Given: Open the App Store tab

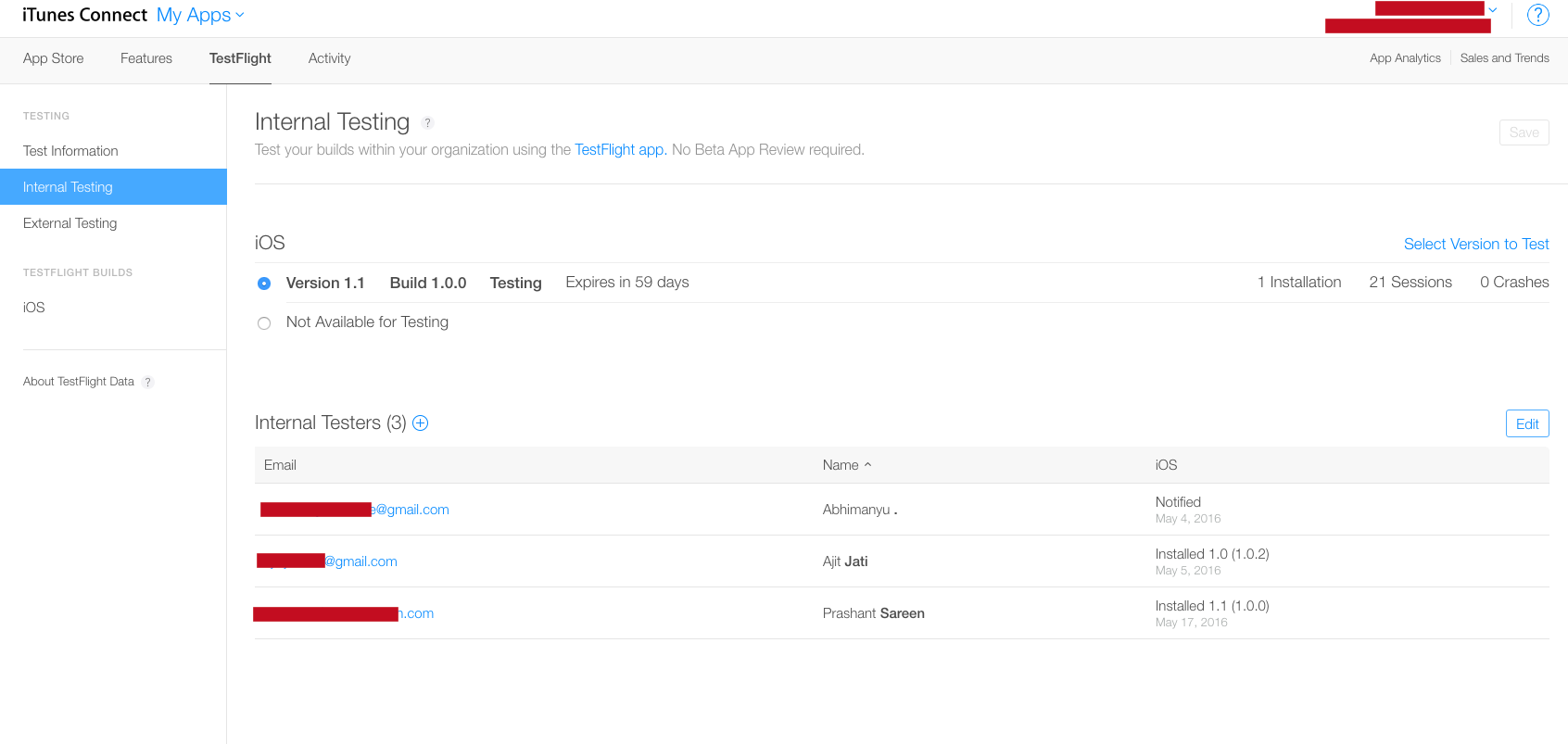Looking at the screenshot, I should click(x=54, y=58).
